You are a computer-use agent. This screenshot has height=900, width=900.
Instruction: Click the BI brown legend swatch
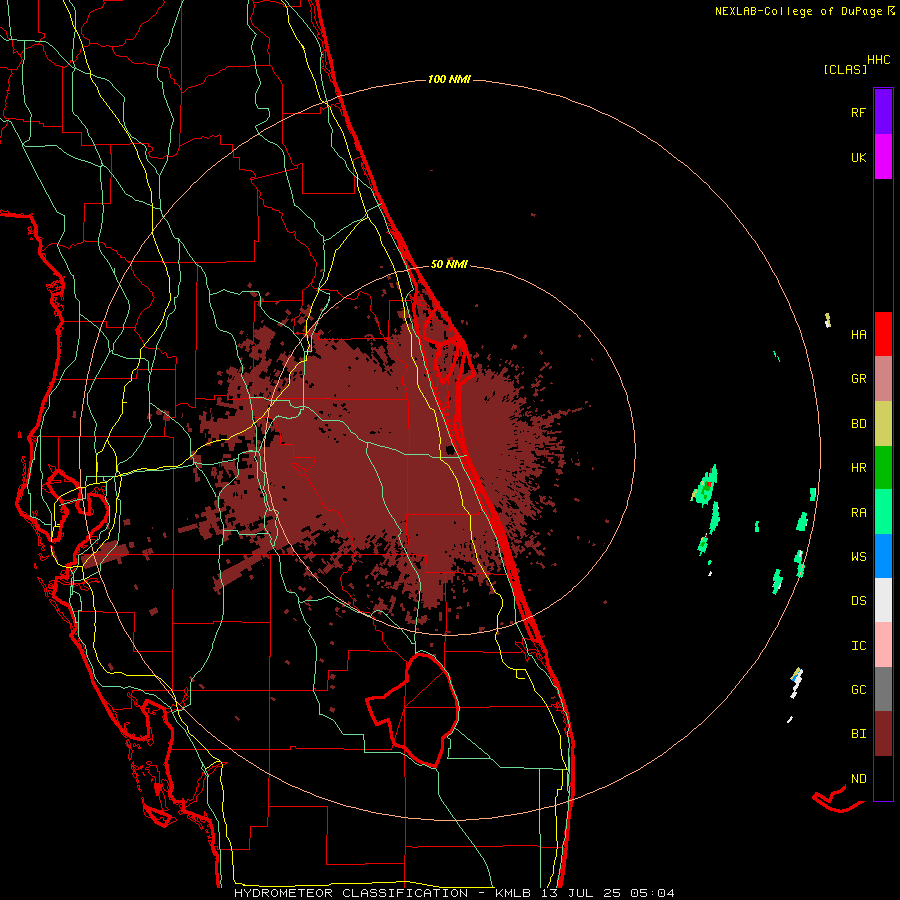[883, 734]
